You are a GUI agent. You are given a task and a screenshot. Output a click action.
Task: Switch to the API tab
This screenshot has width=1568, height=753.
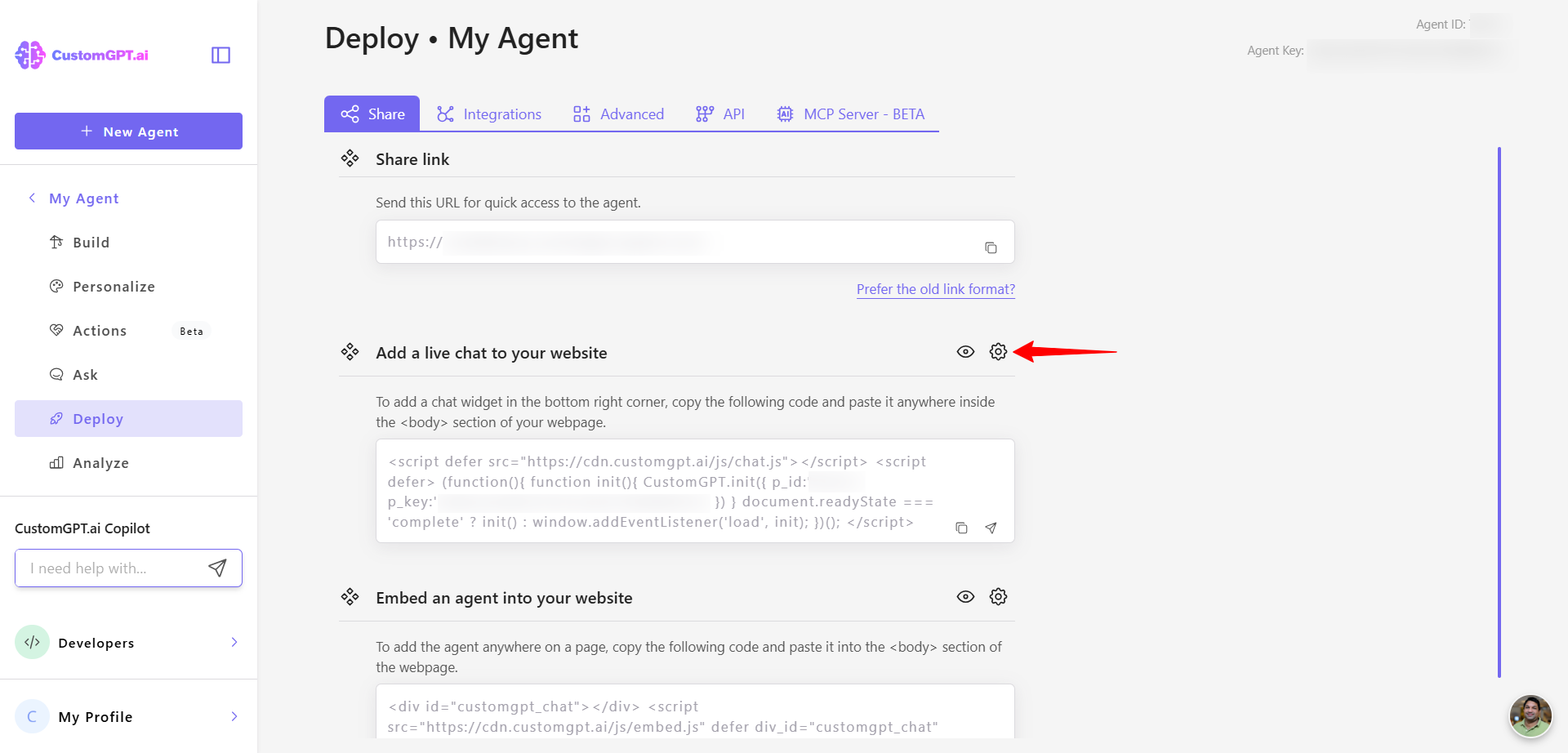(x=719, y=114)
